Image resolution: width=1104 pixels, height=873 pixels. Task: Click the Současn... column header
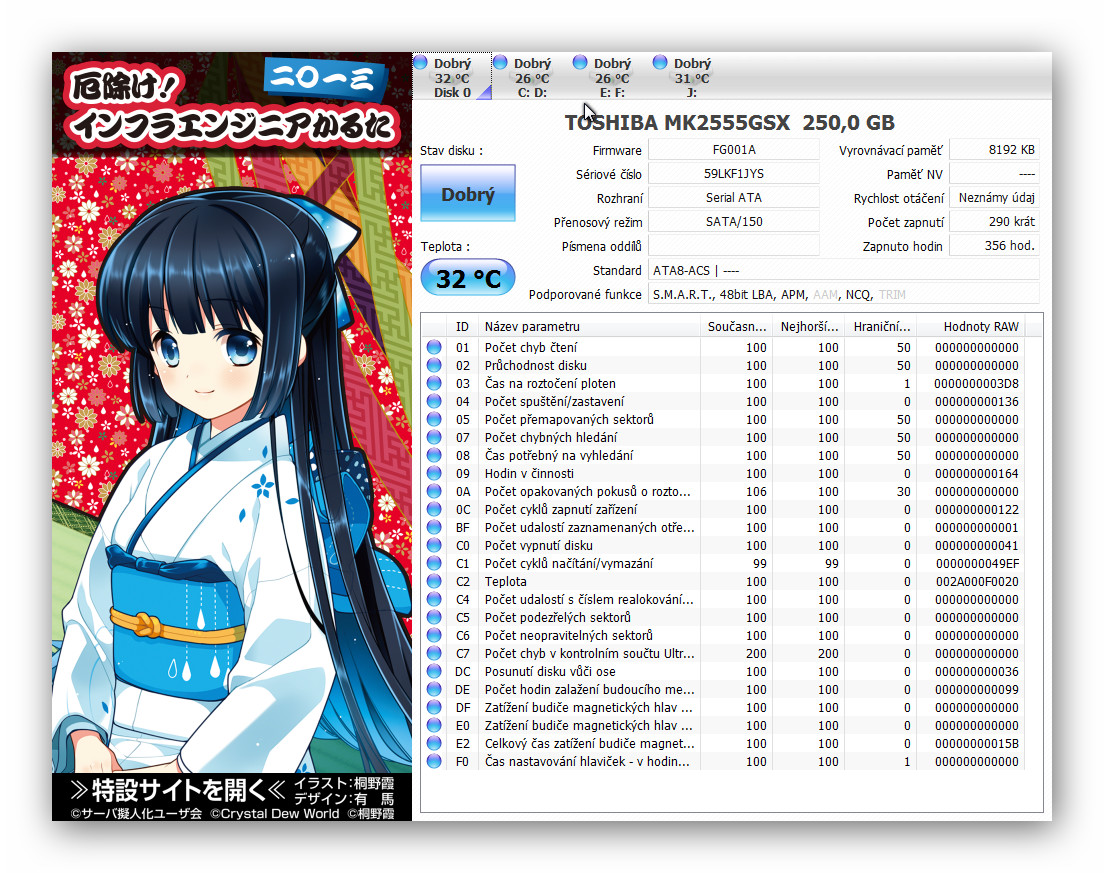pyautogui.click(x=736, y=327)
